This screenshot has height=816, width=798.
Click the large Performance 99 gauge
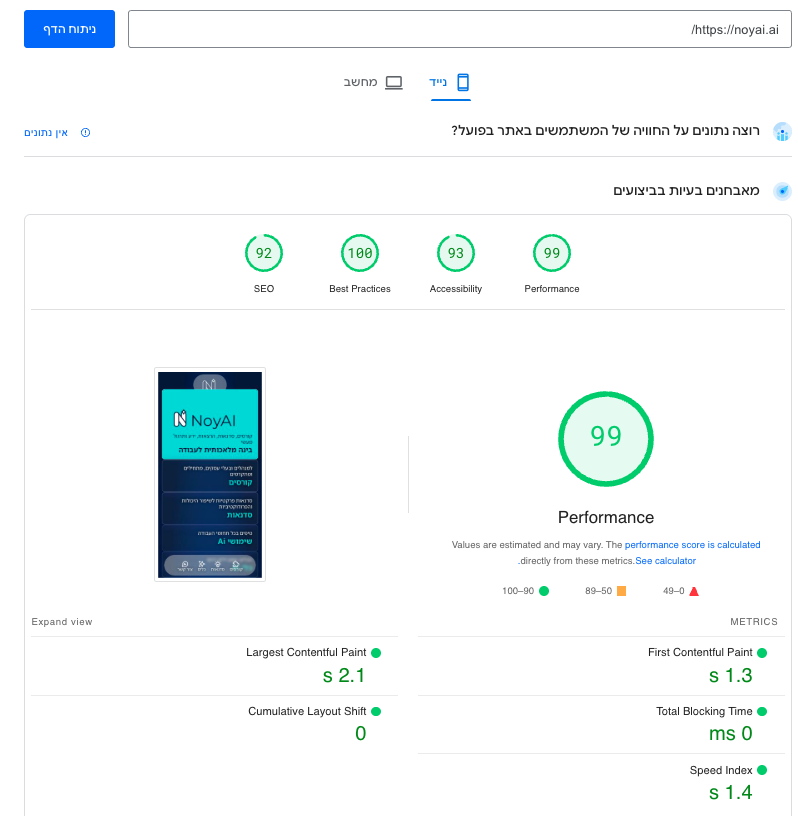point(605,438)
